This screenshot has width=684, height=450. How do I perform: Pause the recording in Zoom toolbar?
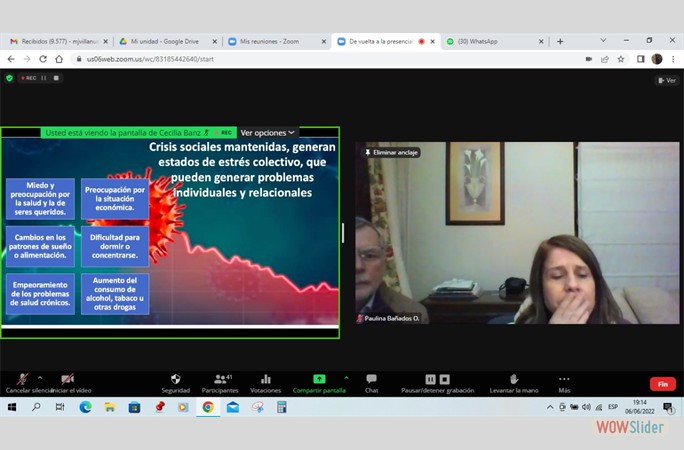tap(430, 380)
